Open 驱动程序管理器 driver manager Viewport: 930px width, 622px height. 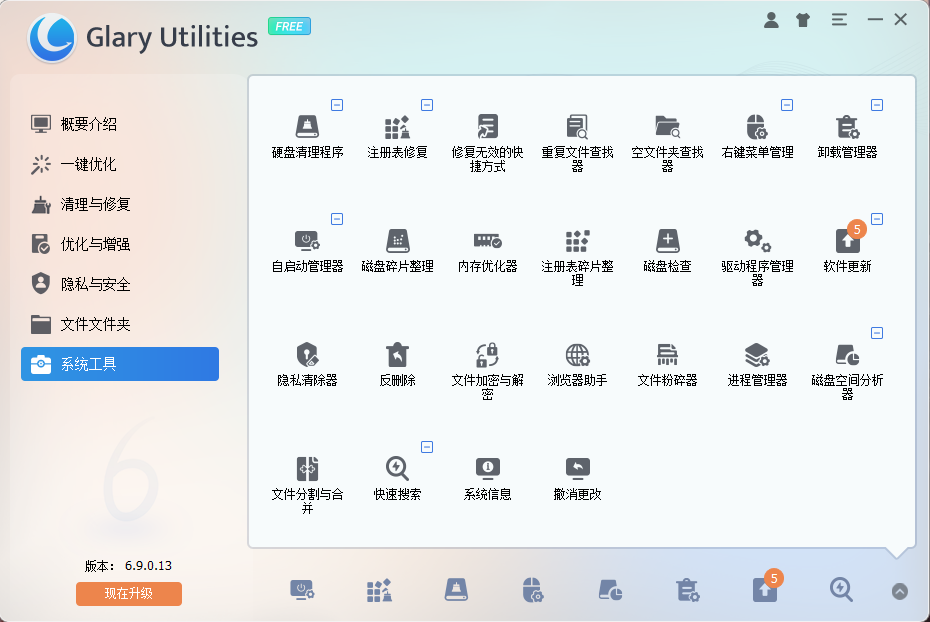click(x=757, y=257)
